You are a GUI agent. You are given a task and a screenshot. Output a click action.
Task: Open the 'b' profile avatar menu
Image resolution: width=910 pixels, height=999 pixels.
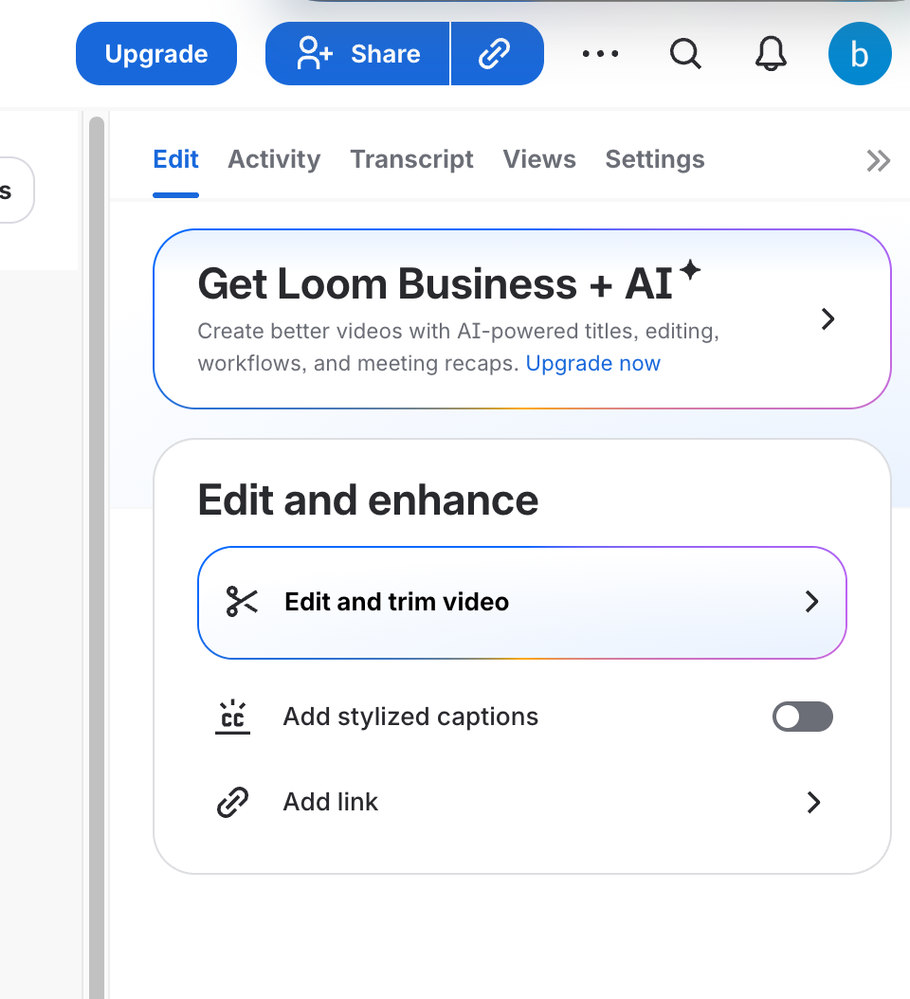[x=860, y=54]
